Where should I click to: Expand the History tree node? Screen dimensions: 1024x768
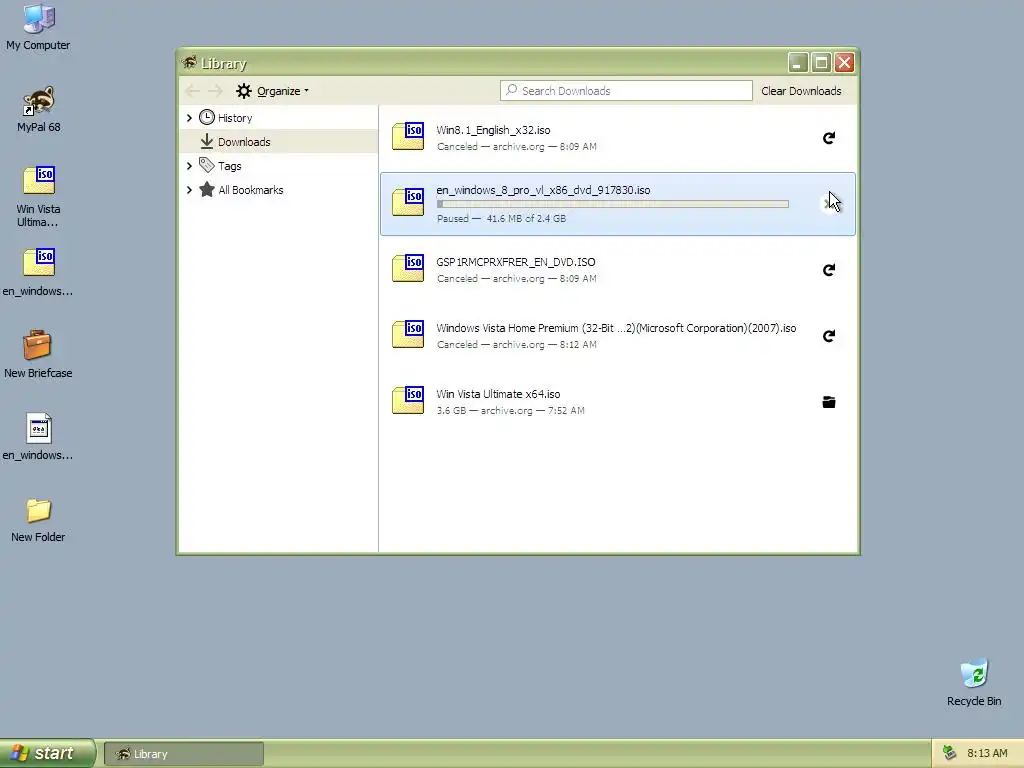189,118
